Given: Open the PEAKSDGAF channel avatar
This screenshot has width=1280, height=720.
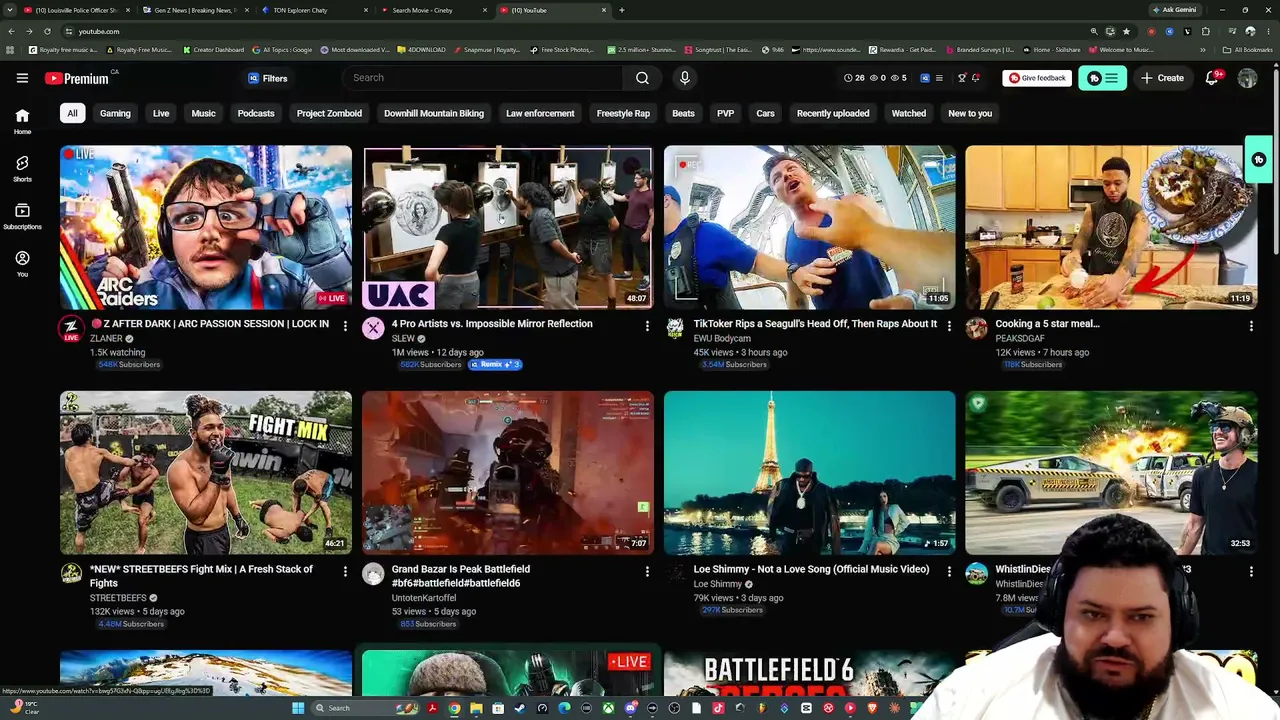Looking at the screenshot, I should (x=976, y=328).
